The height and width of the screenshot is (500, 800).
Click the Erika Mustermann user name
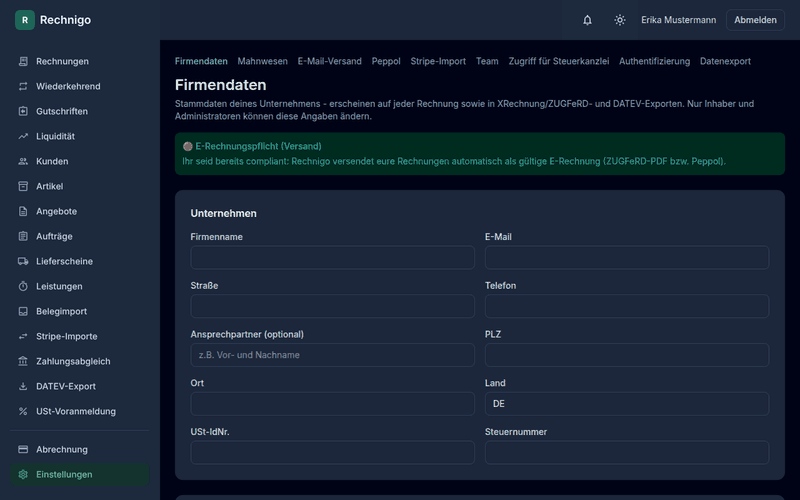tap(679, 20)
